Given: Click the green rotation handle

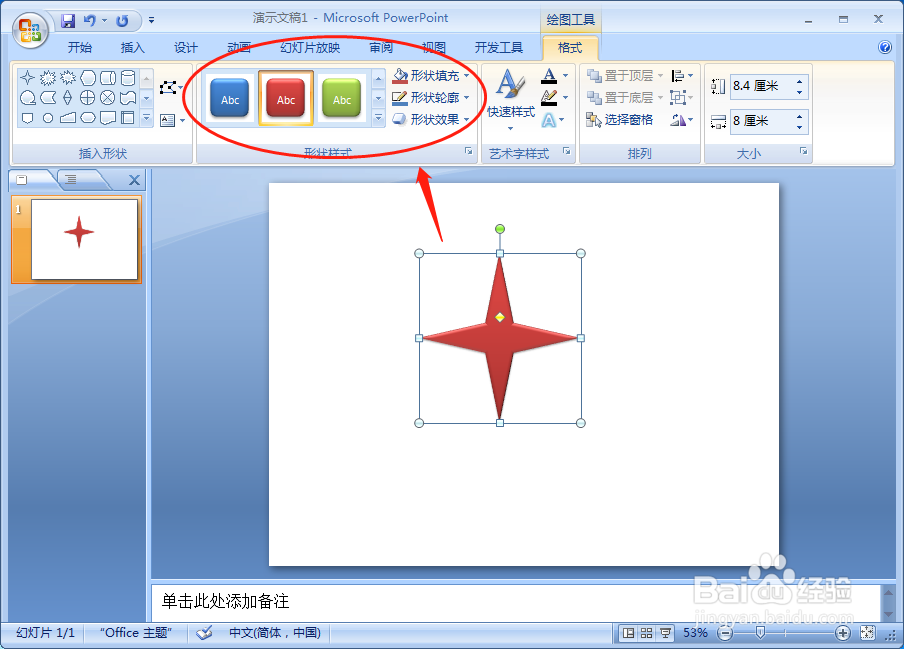Looking at the screenshot, I should tap(500, 229).
